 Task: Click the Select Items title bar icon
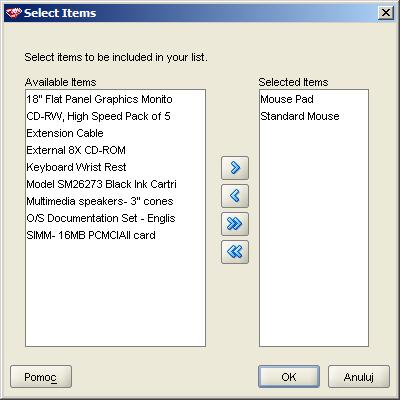click(14, 13)
